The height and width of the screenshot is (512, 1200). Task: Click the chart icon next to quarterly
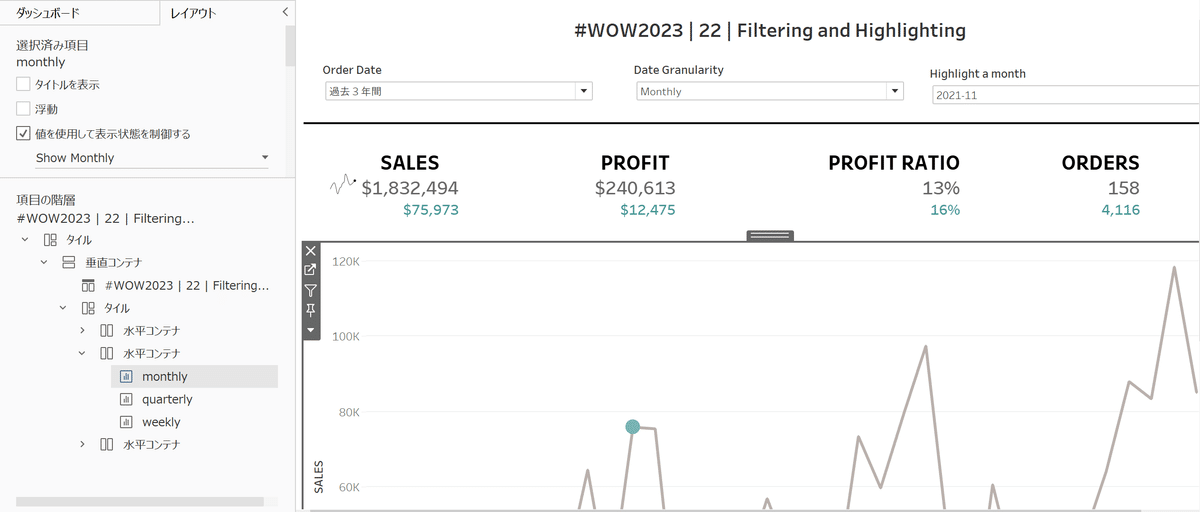point(126,399)
